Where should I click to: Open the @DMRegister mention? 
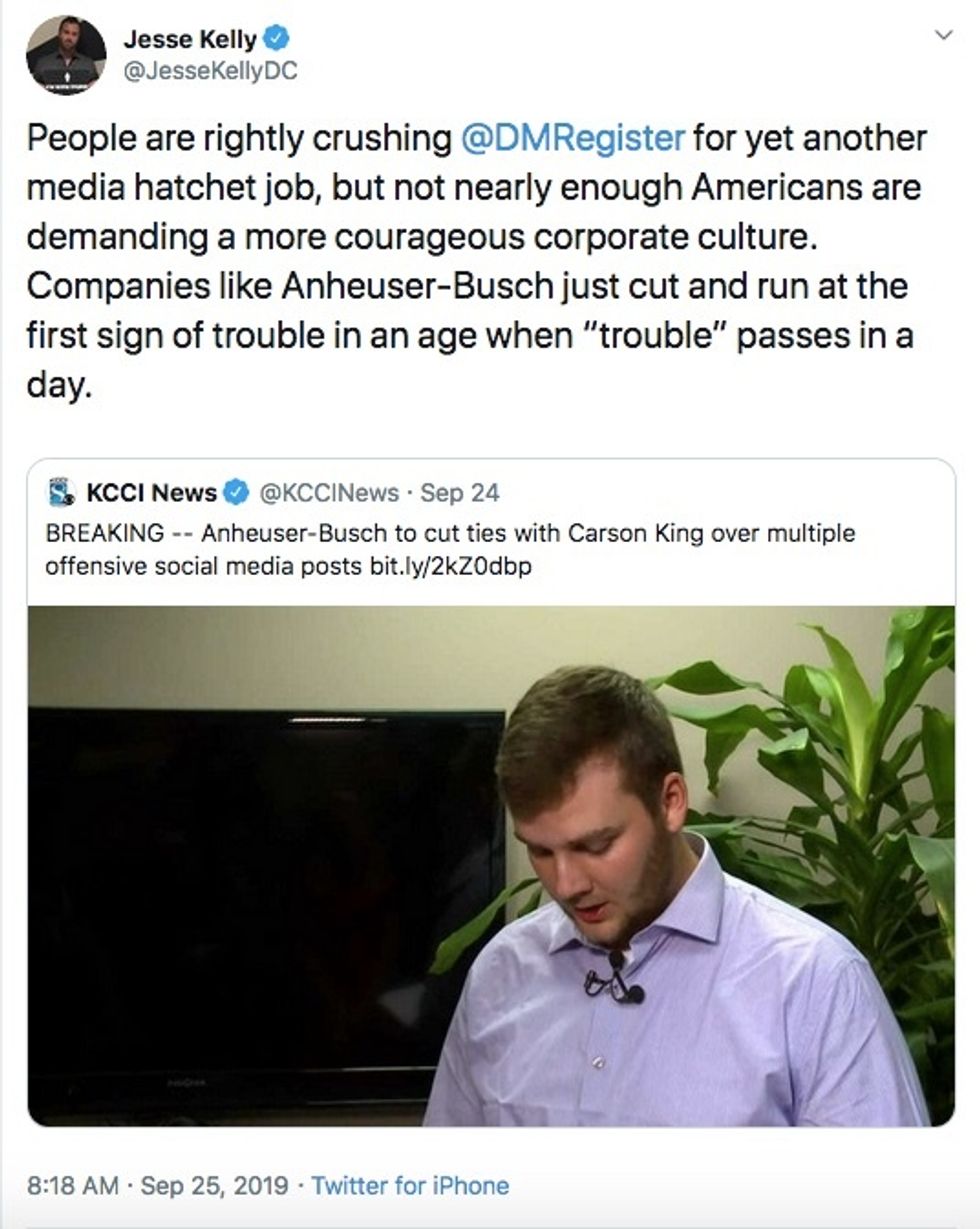572,139
